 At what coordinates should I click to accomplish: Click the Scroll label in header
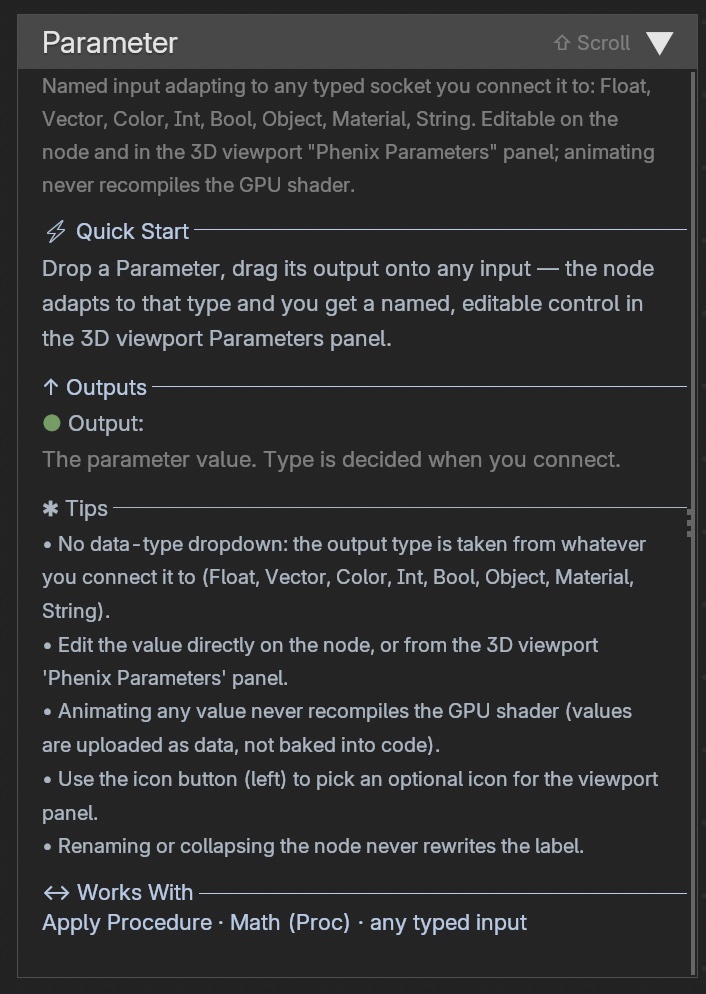click(603, 42)
